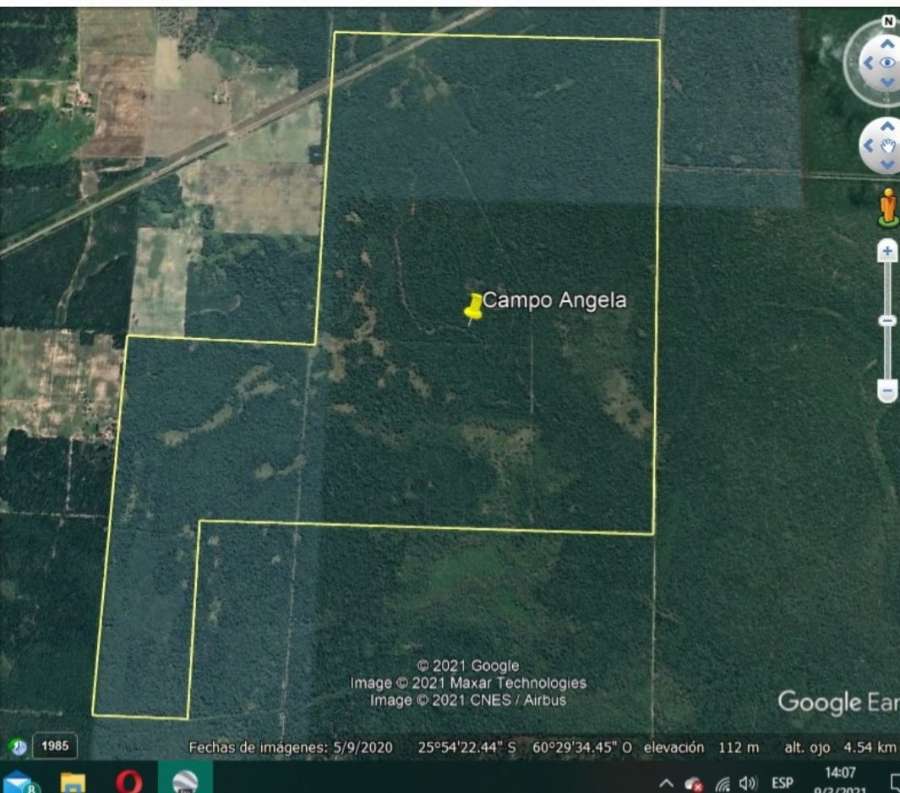Click the zoom slider handle
The width and height of the screenshot is (900, 793).
click(x=886, y=316)
